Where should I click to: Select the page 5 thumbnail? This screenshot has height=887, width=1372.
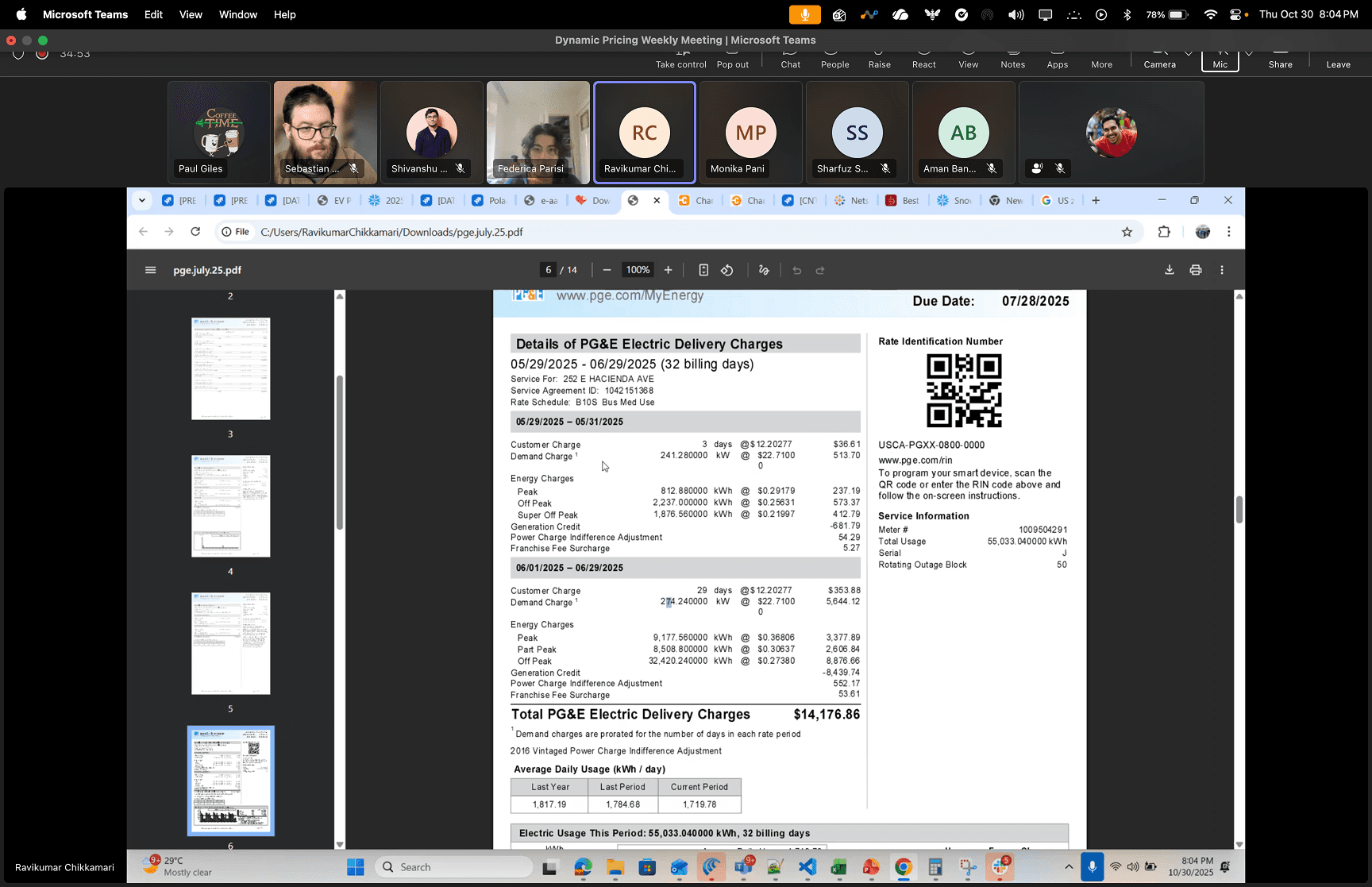230,643
